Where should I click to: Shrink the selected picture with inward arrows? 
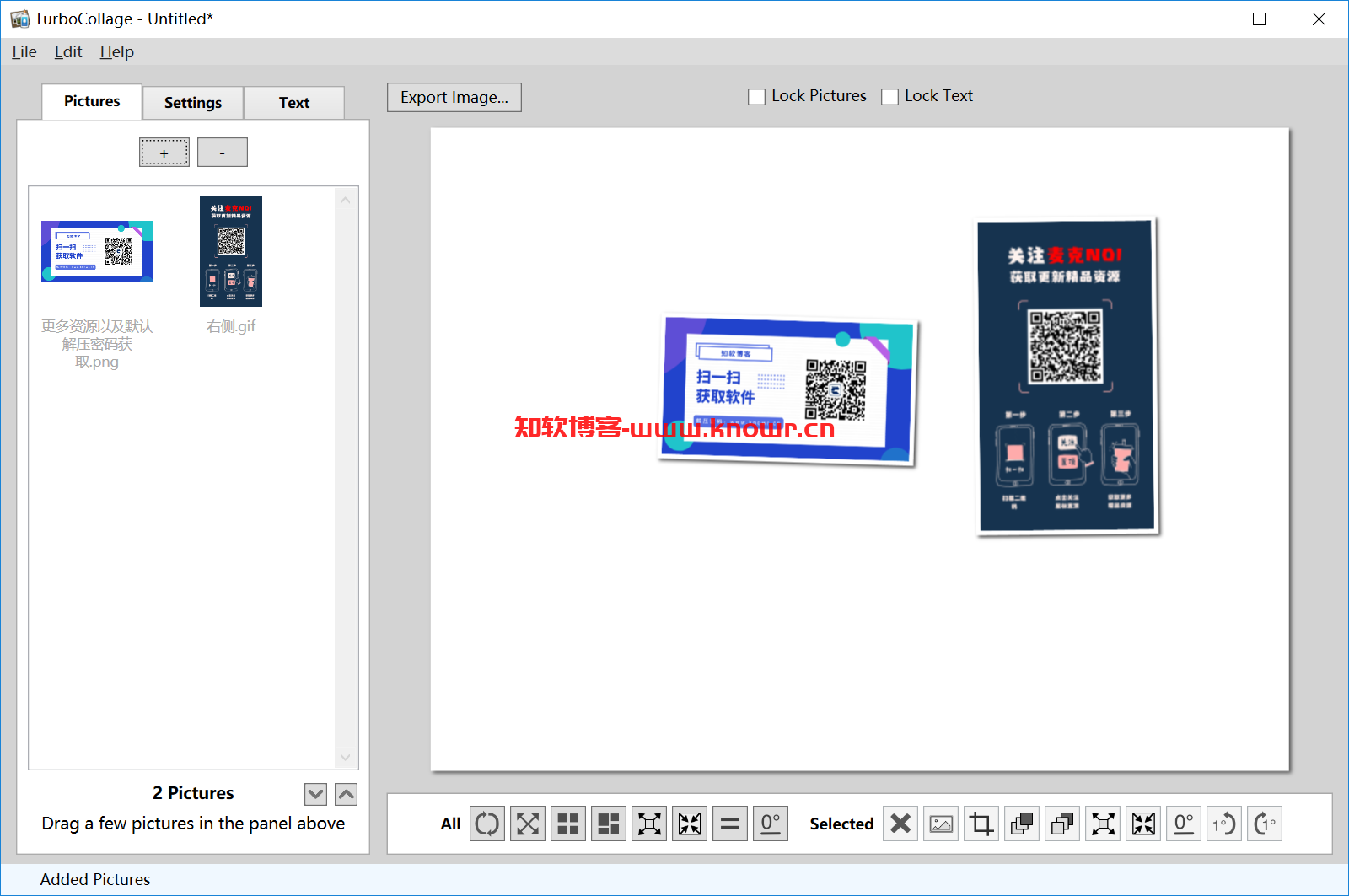coord(1143,824)
